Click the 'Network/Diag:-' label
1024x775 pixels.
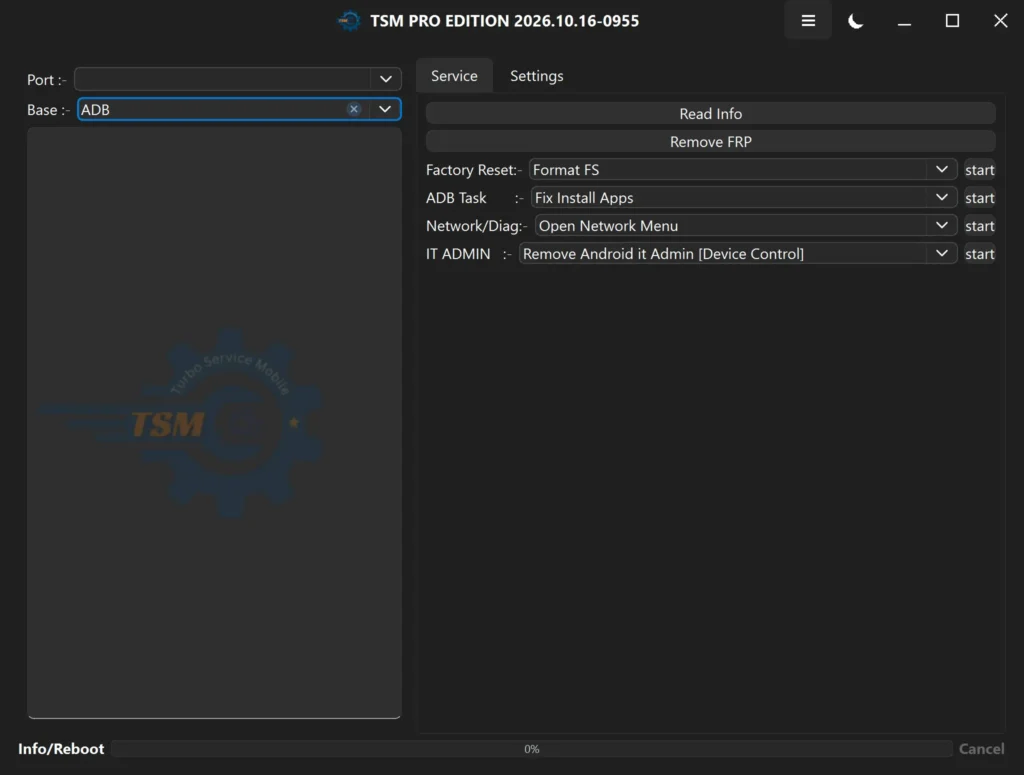coord(477,226)
